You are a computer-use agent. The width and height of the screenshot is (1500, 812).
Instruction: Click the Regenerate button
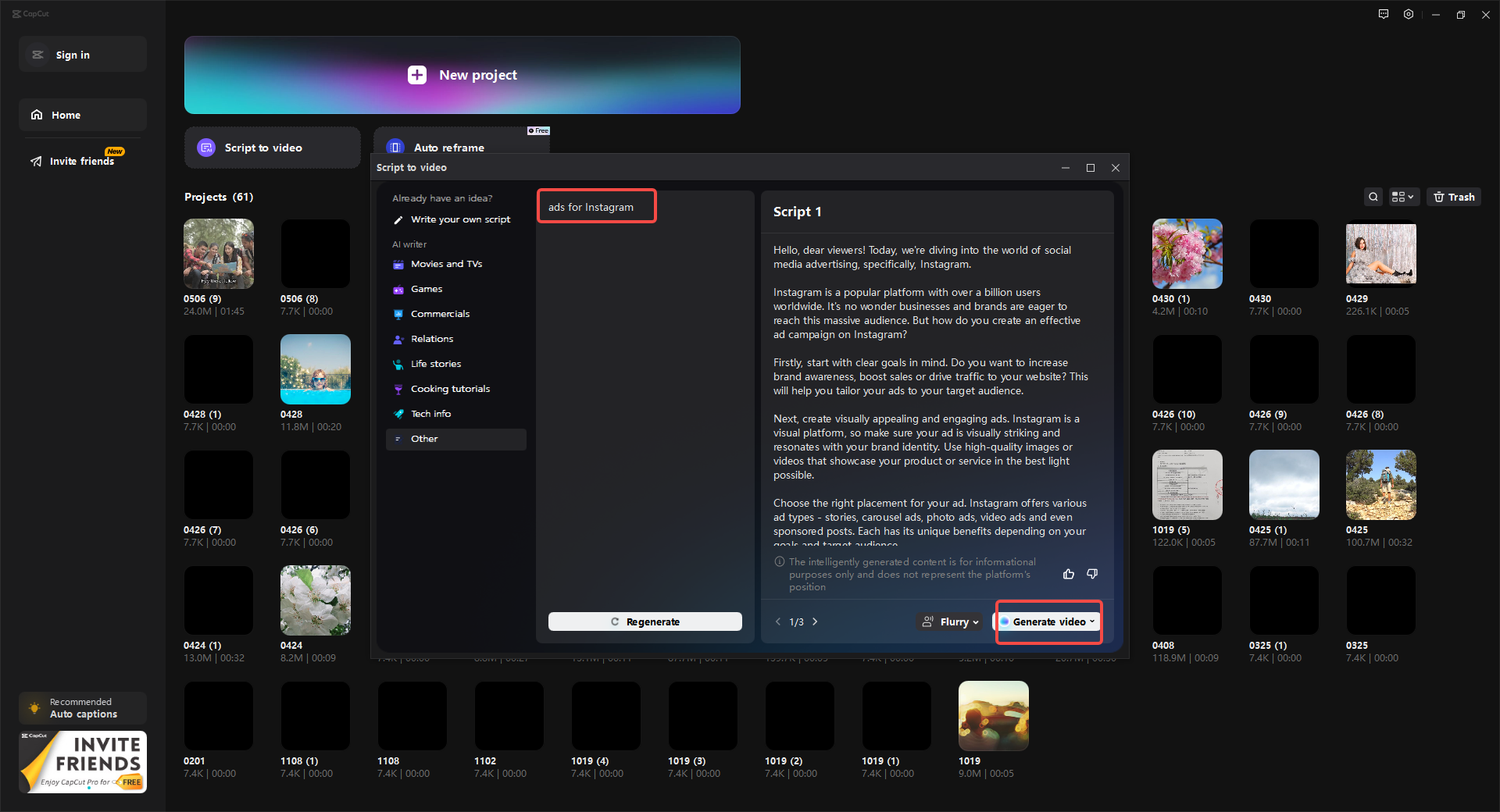tap(645, 621)
